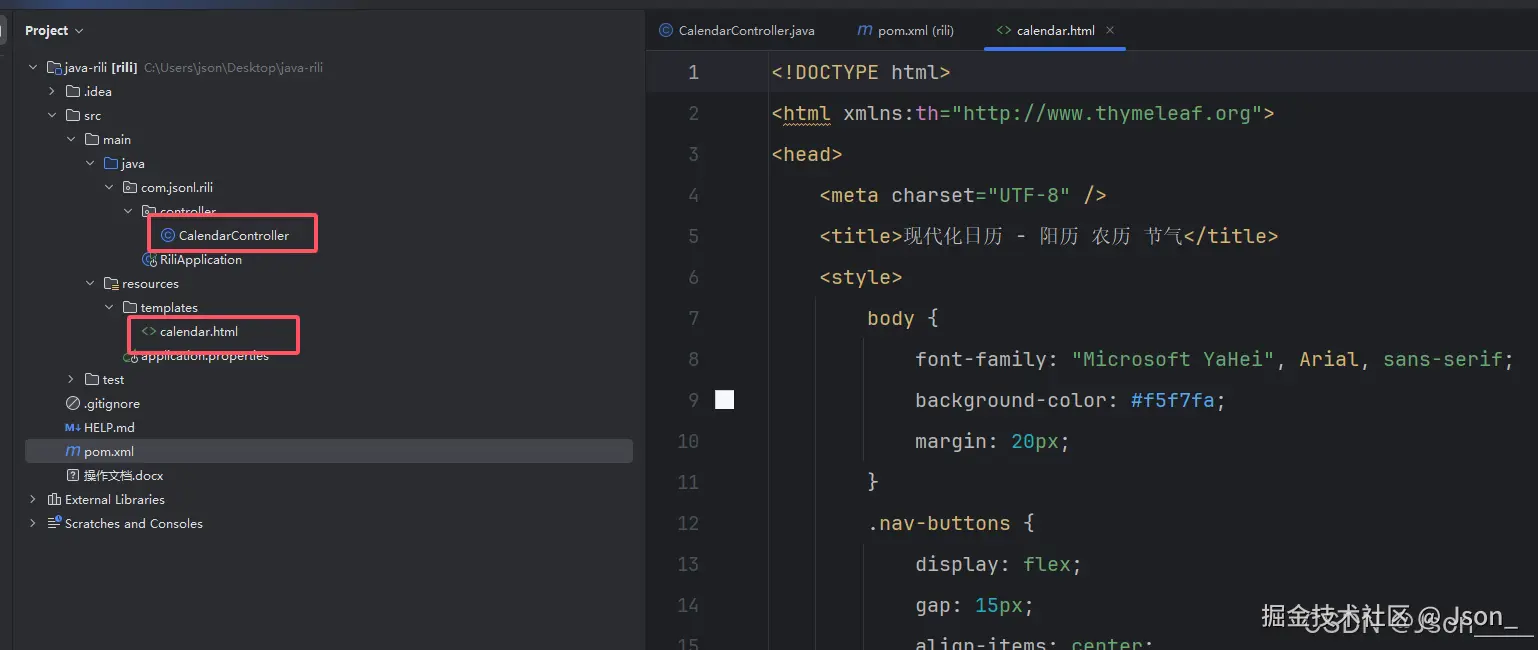Click line number 9 in gutter

693,400
